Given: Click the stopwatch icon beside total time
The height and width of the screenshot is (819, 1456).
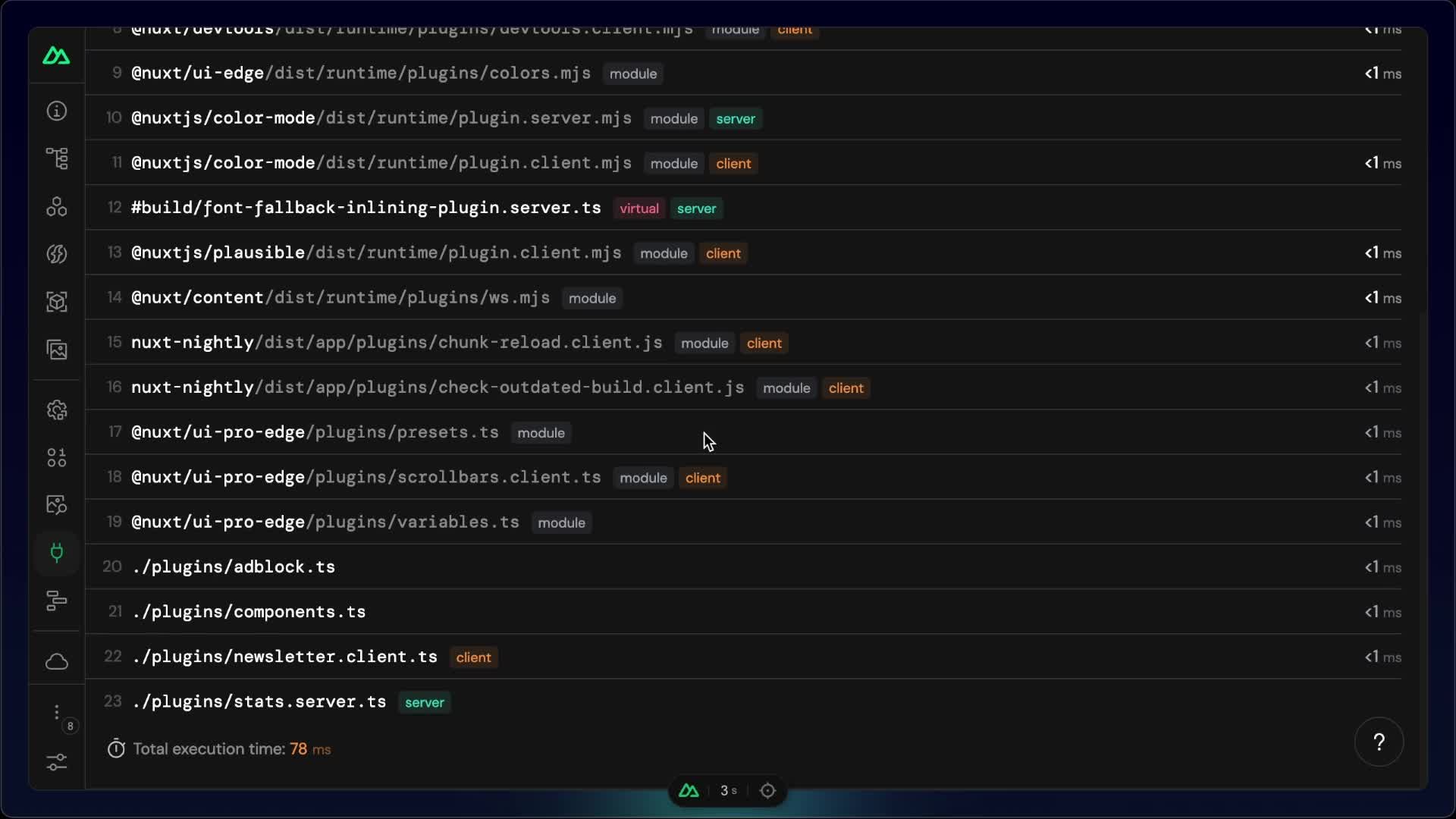Looking at the screenshot, I should 116,748.
